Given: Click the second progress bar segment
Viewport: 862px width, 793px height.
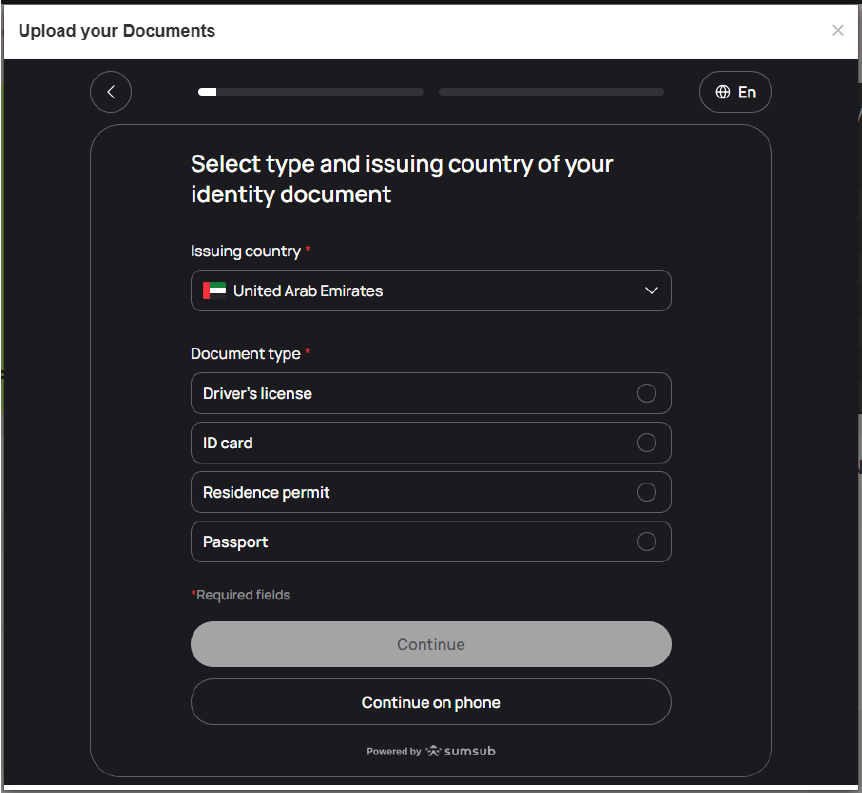Looking at the screenshot, I should click(551, 92).
